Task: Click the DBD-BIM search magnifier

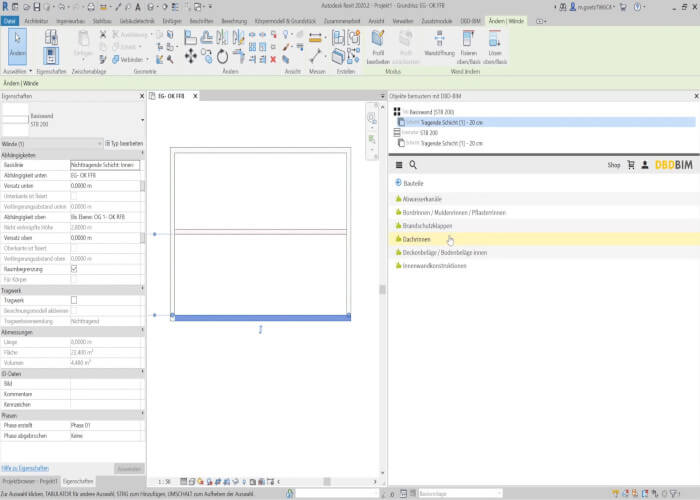Action: pos(413,165)
